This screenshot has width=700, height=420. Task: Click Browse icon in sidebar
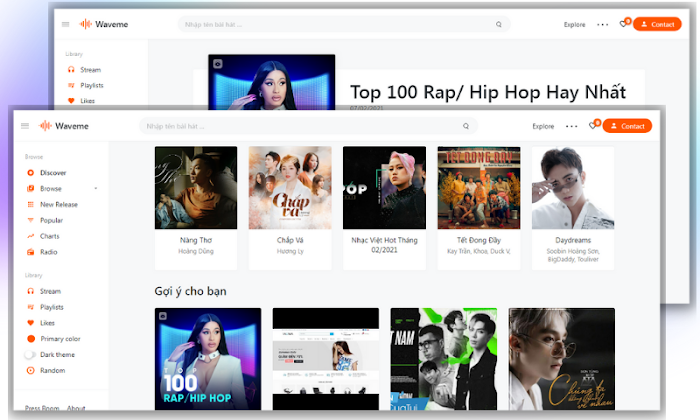tap(30, 188)
